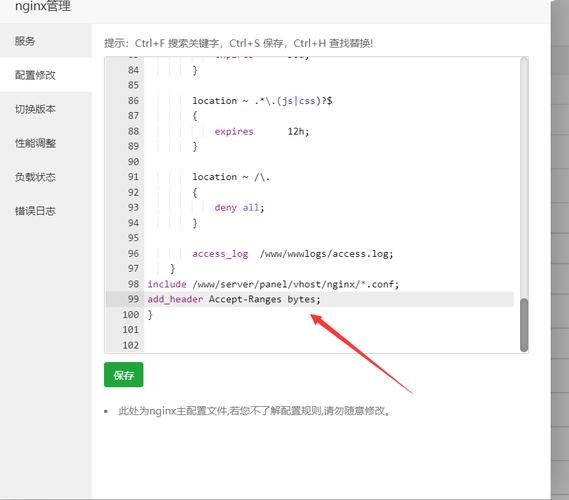
Task: Click line number 100 in gutter
Action: pos(131,315)
